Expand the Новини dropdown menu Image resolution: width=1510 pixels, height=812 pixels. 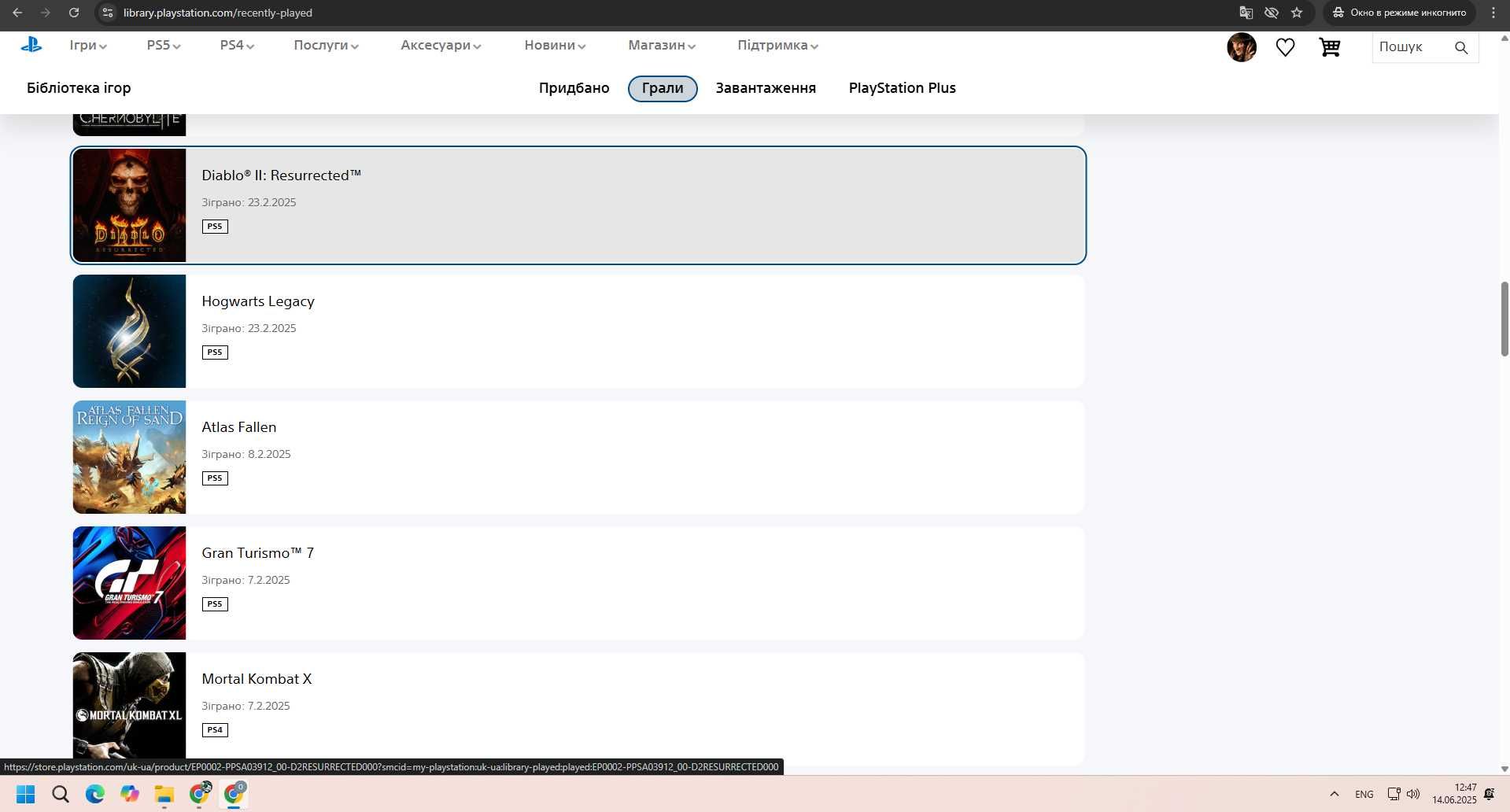tap(555, 45)
